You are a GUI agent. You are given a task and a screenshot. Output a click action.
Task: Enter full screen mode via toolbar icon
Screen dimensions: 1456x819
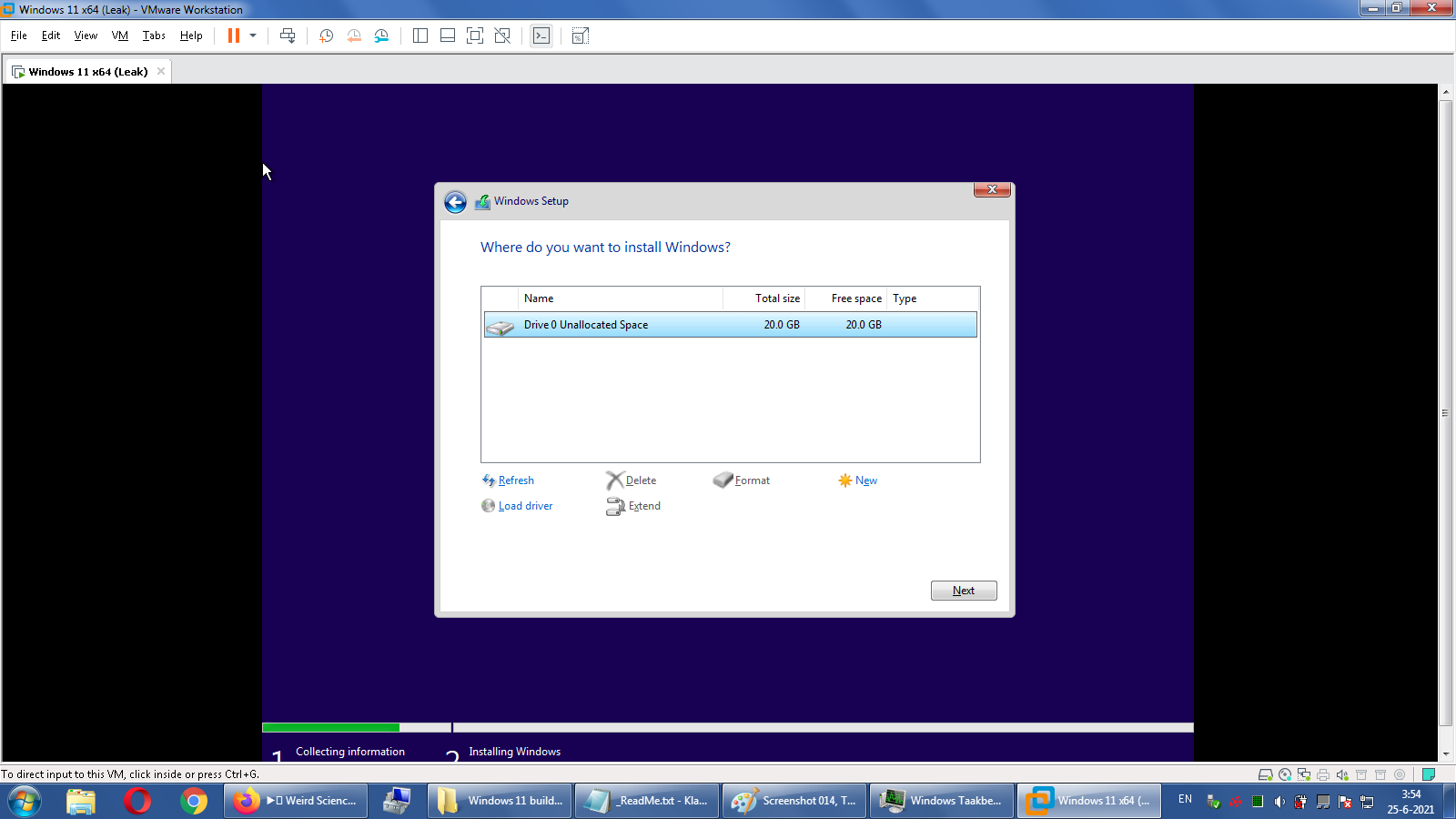pyautogui.click(x=475, y=35)
